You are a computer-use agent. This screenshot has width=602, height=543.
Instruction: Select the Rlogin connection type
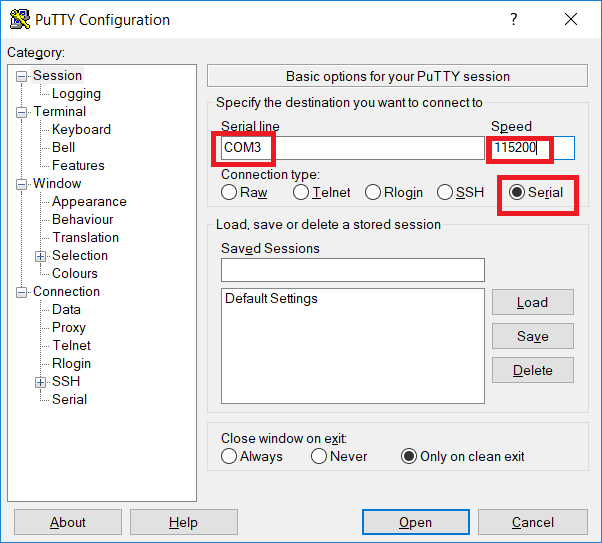tap(394, 192)
